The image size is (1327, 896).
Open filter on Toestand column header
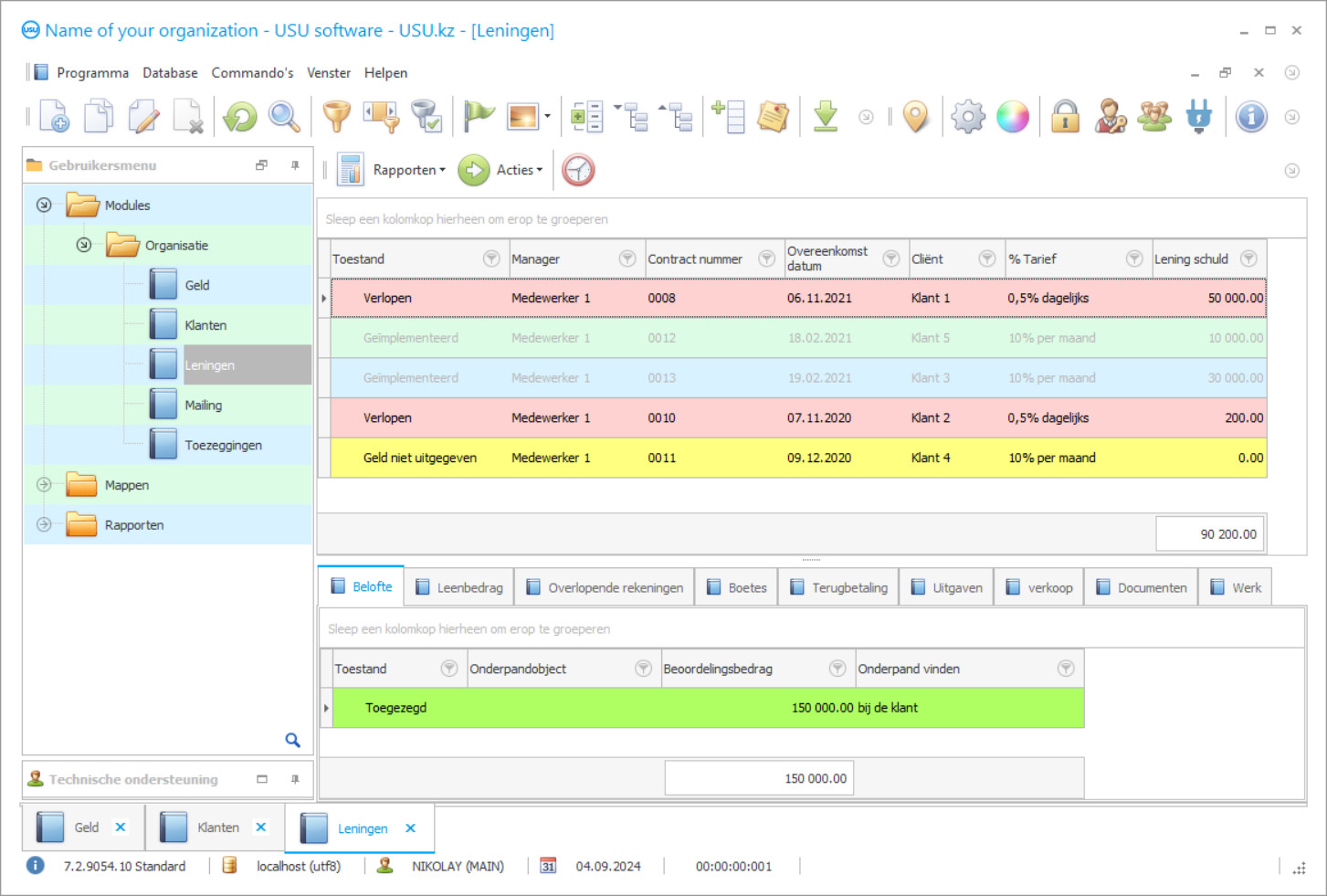click(491, 259)
